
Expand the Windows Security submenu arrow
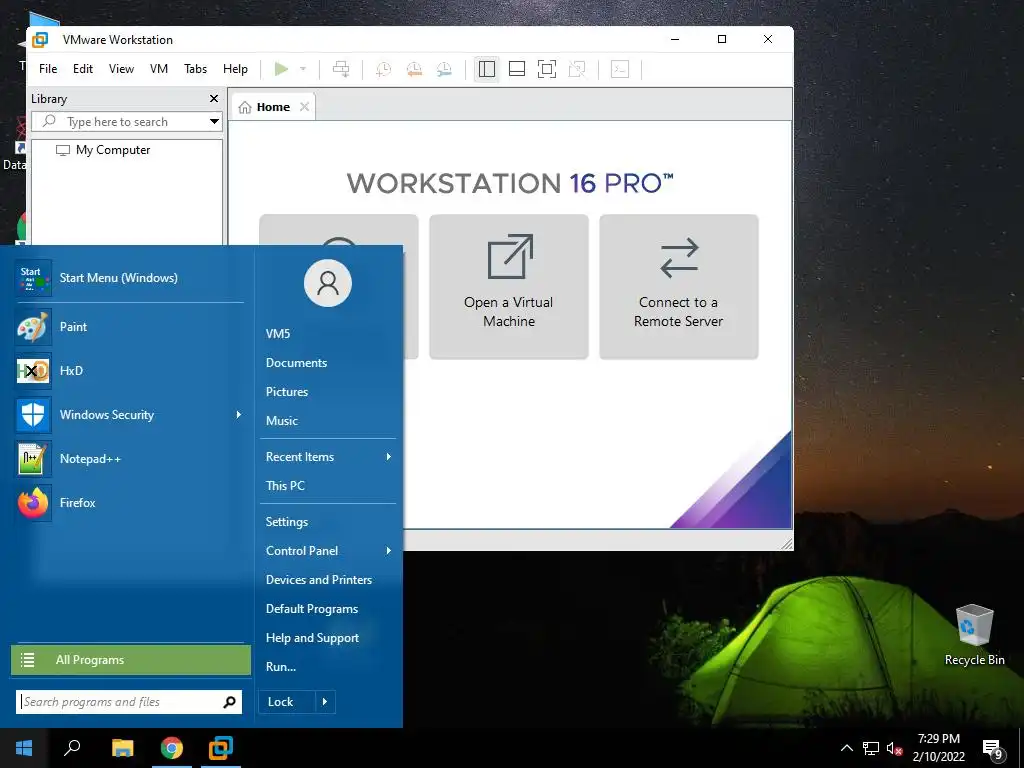coord(238,415)
